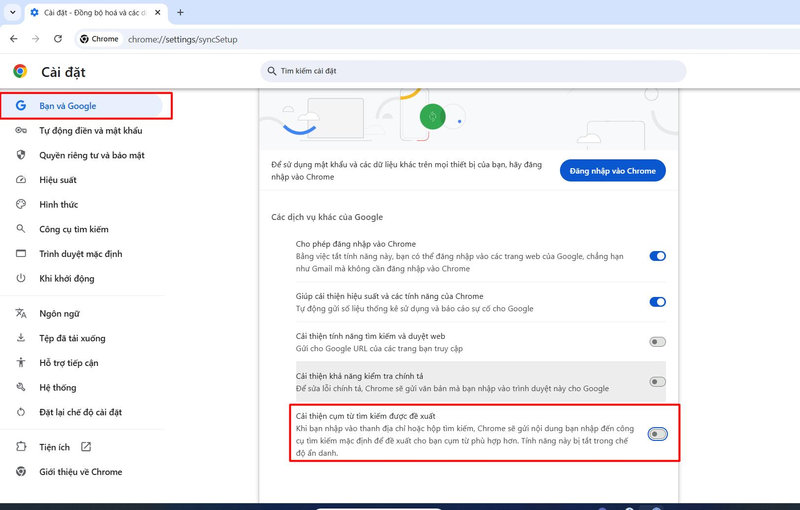Click the browser forward arrow
Image resolution: width=800 pixels, height=510 pixels.
tap(35, 39)
